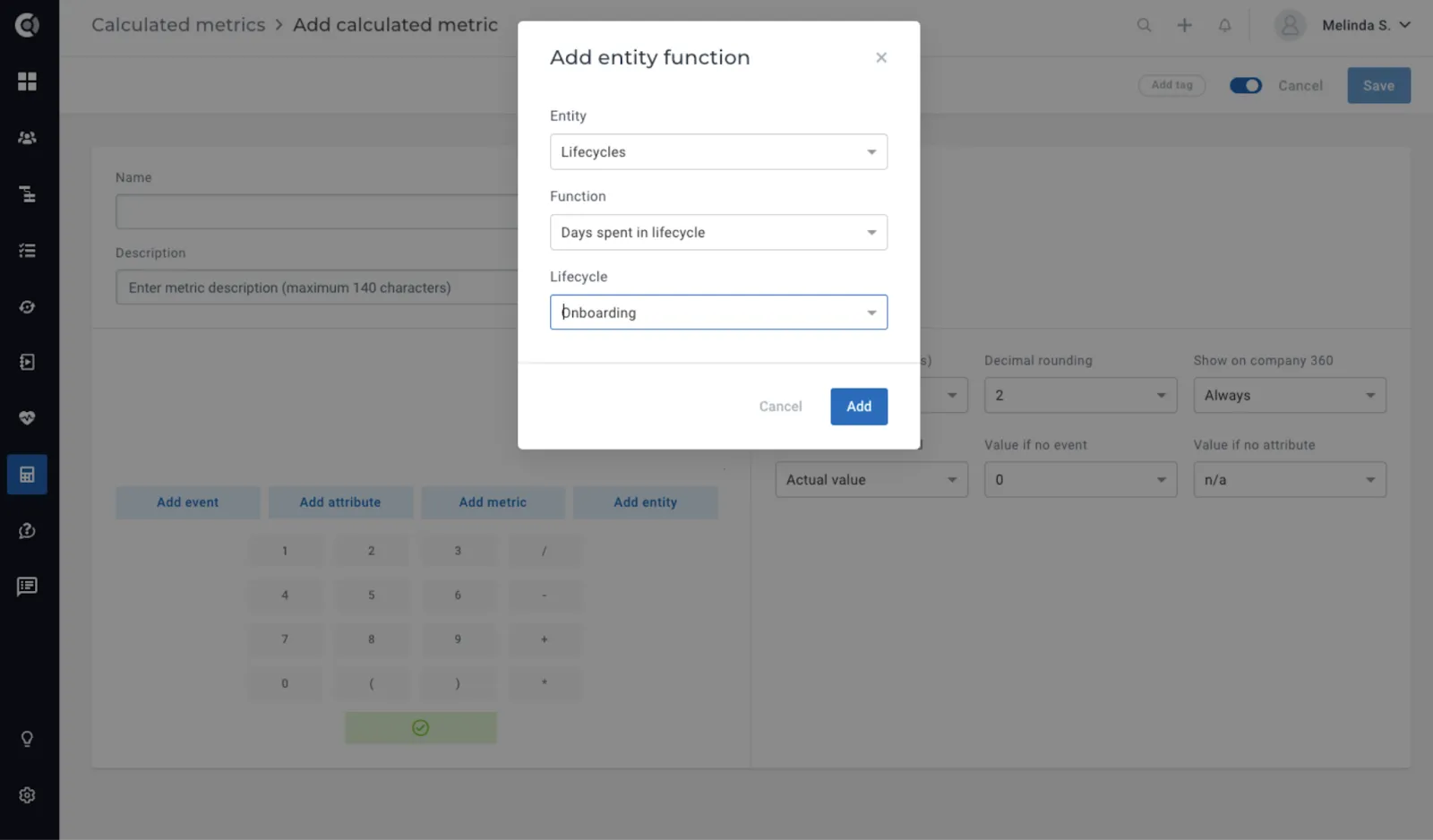Open the playbook icon in sidebar
Image resolution: width=1433 pixels, height=840 pixels.
pos(27,362)
